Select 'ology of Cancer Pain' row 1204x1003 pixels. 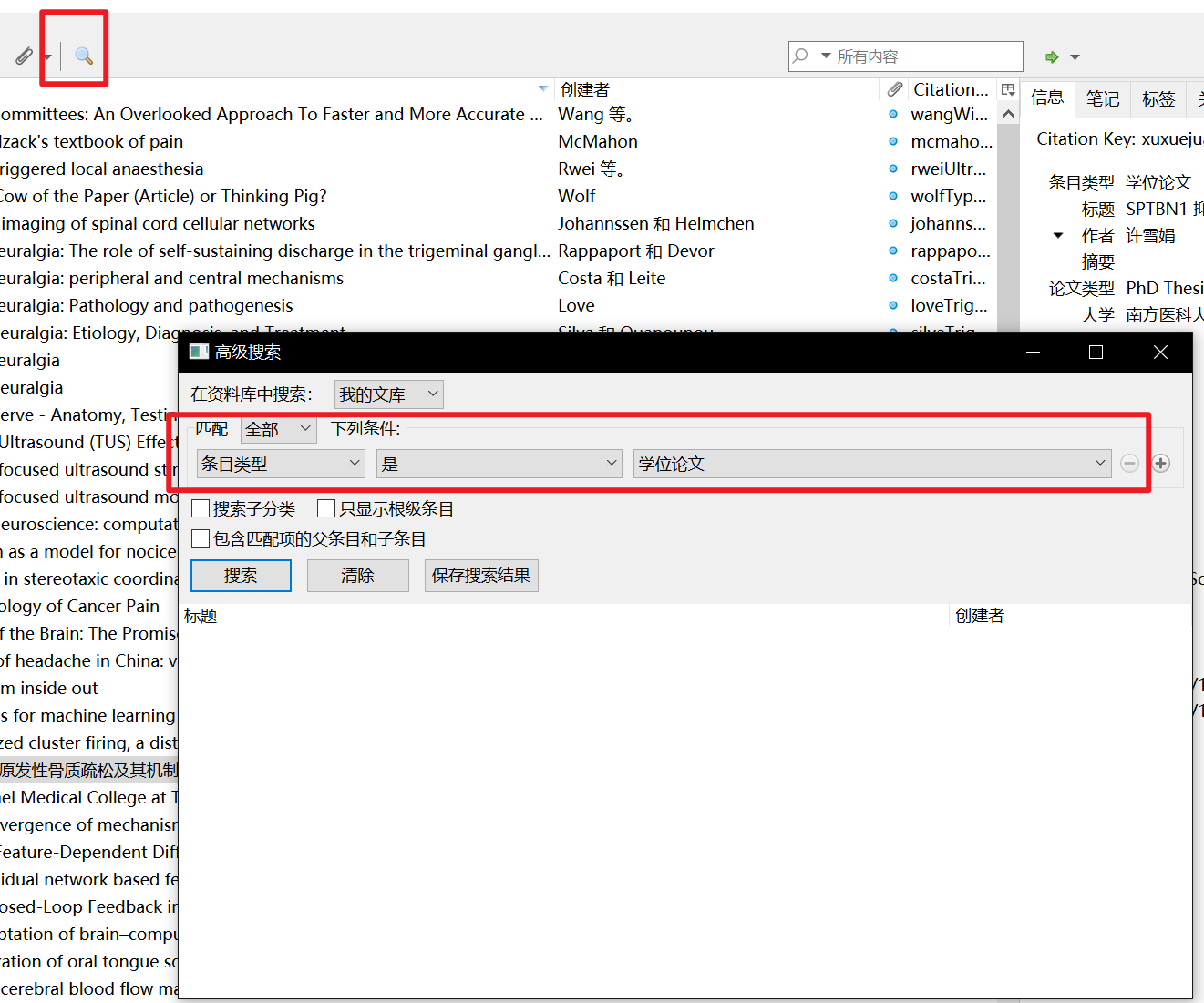point(80,606)
